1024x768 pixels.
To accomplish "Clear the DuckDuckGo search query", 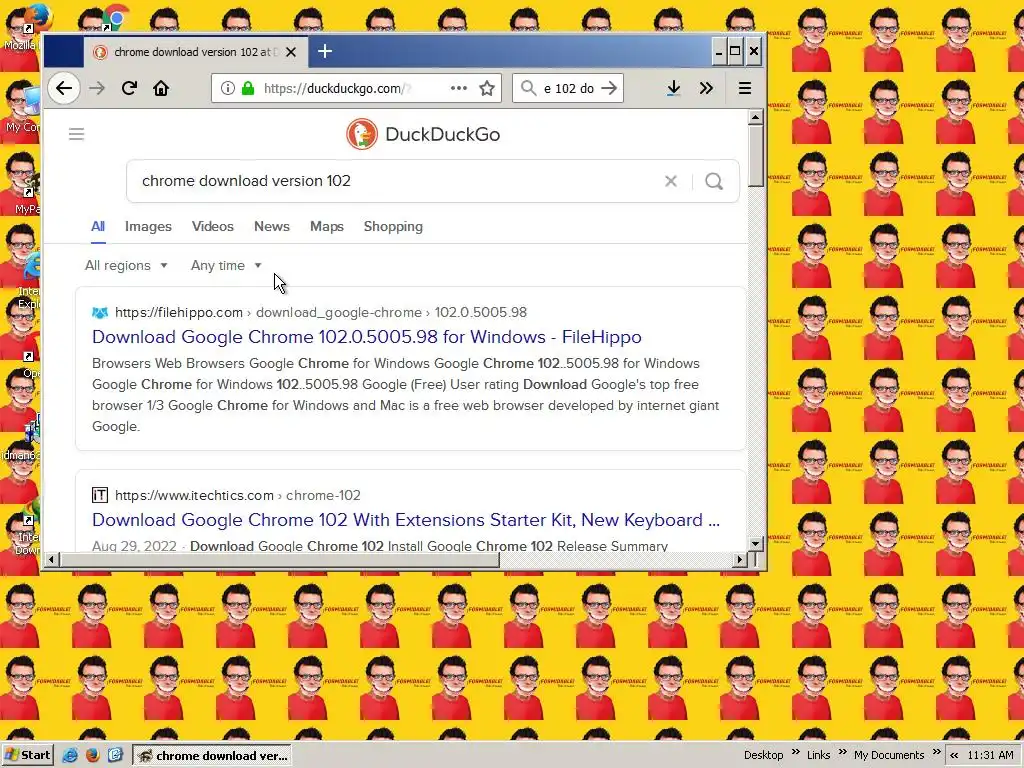I will 671,181.
